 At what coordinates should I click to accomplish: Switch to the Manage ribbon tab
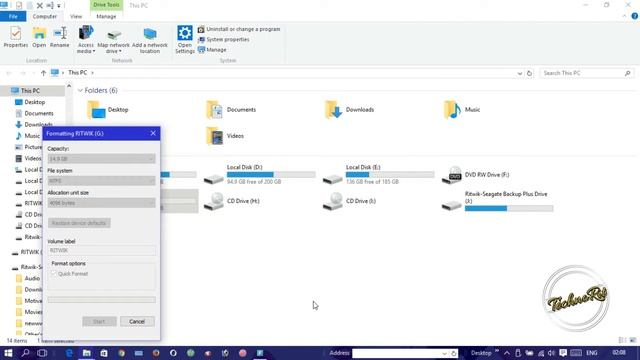(x=106, y=16)
